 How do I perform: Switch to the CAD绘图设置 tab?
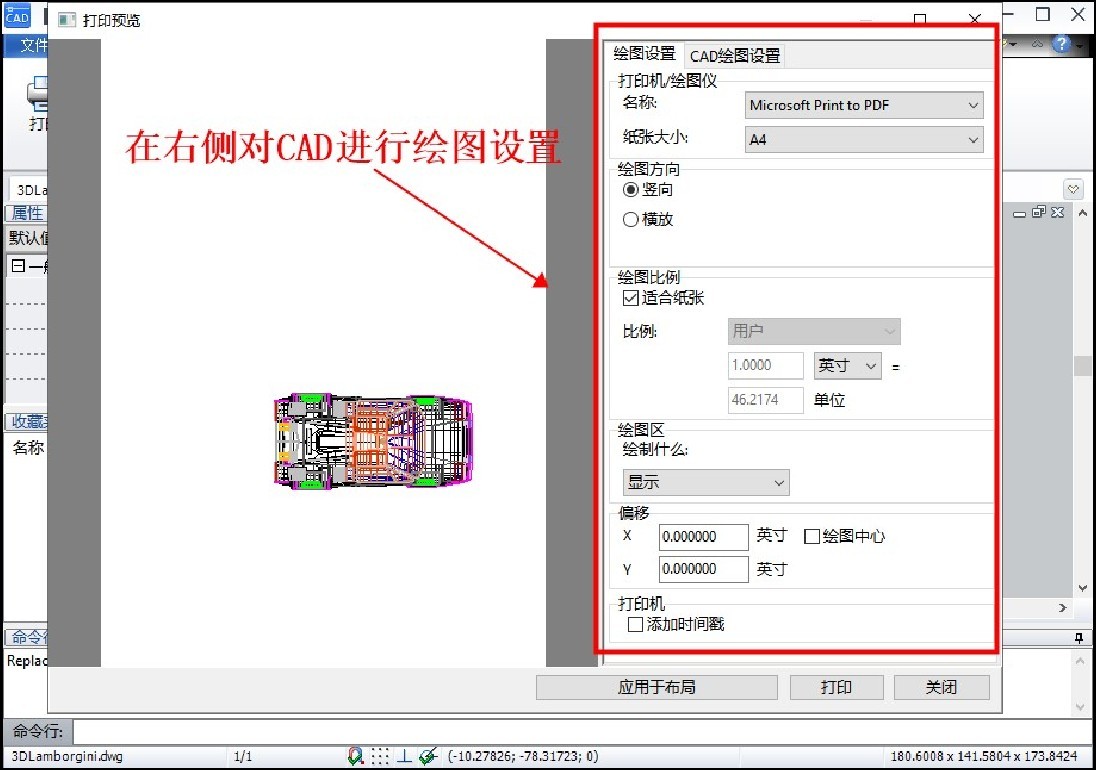(734, 55)
